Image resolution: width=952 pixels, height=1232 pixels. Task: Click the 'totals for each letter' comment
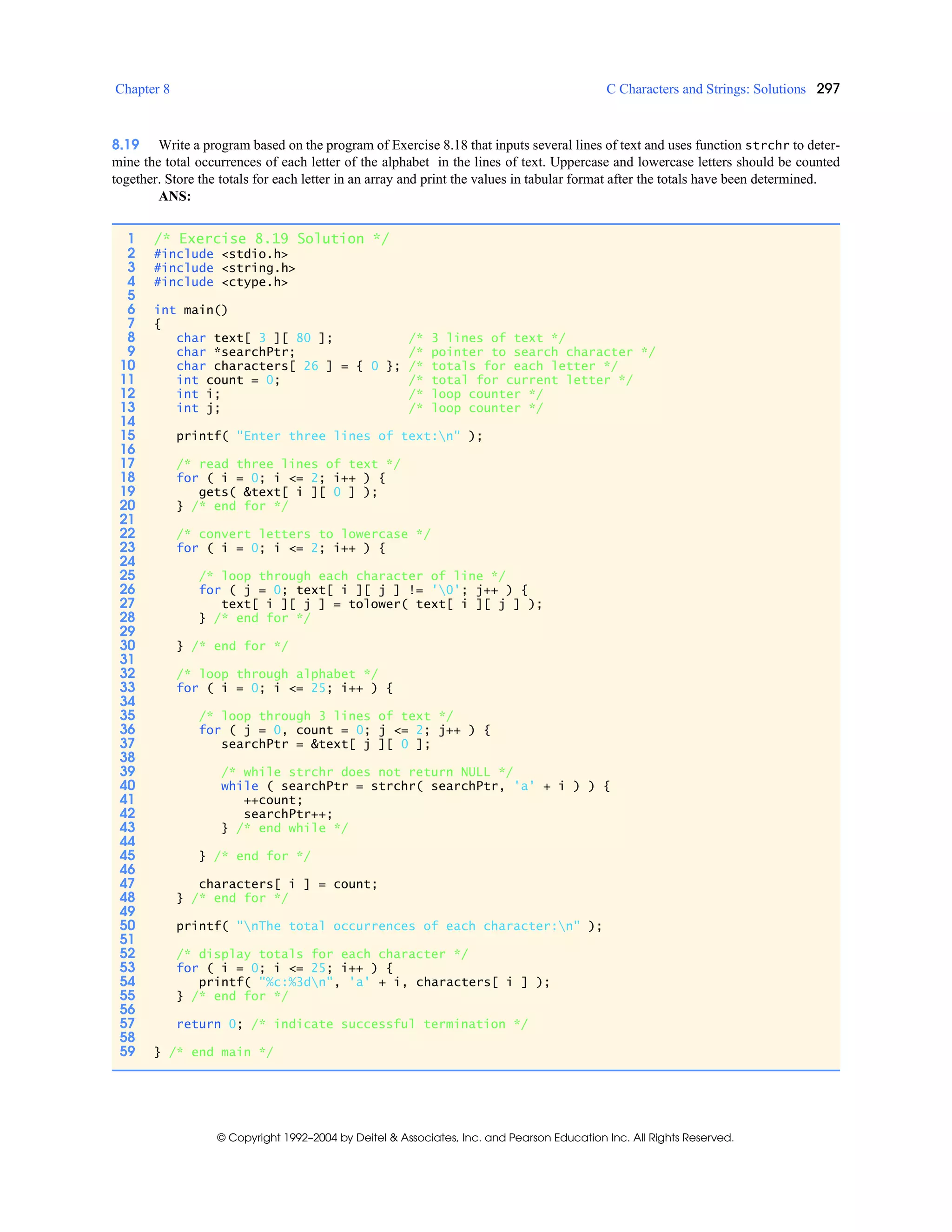coord(513,366)
